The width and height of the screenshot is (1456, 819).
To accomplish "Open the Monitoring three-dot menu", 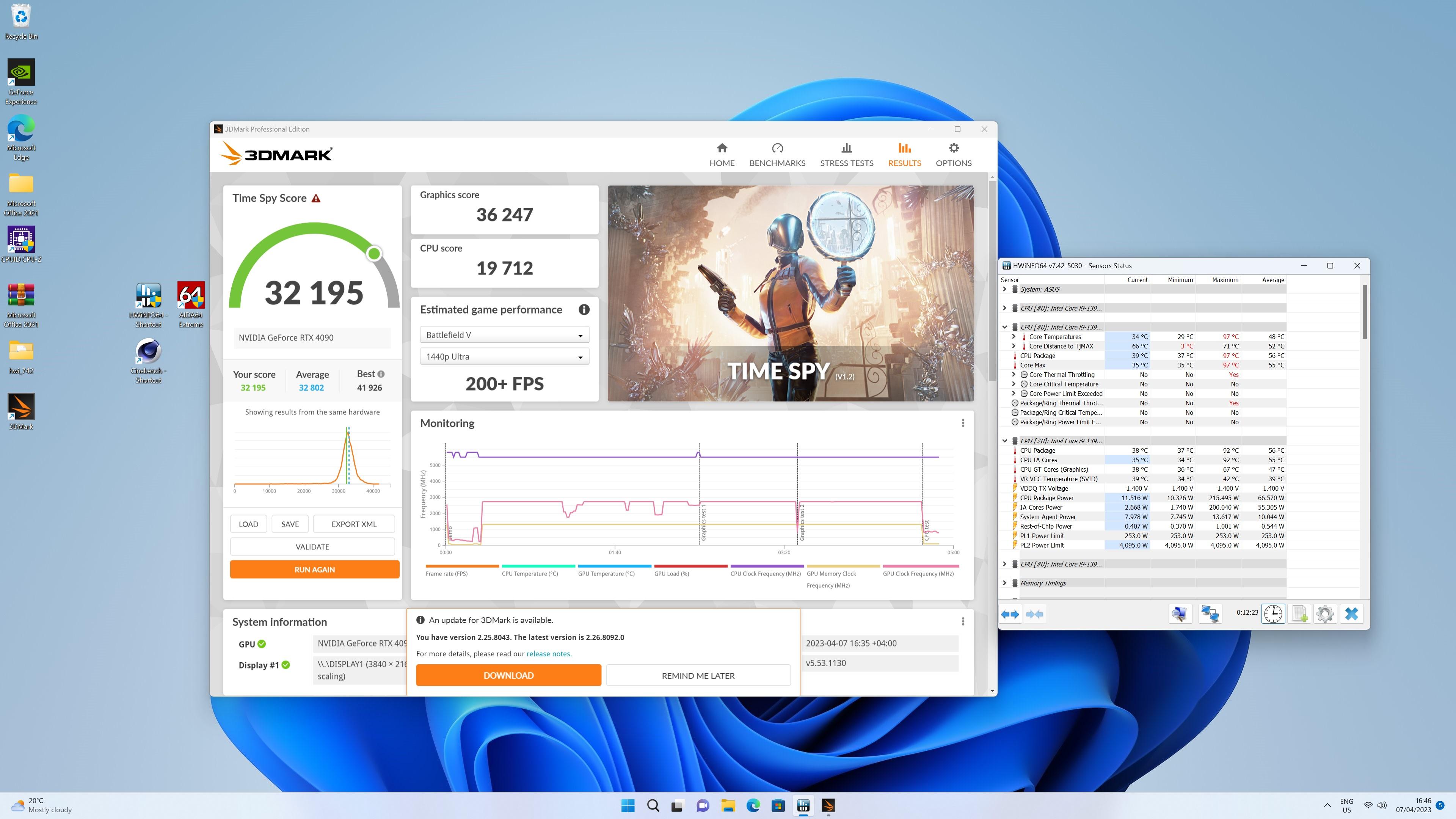I will (963, 423).
